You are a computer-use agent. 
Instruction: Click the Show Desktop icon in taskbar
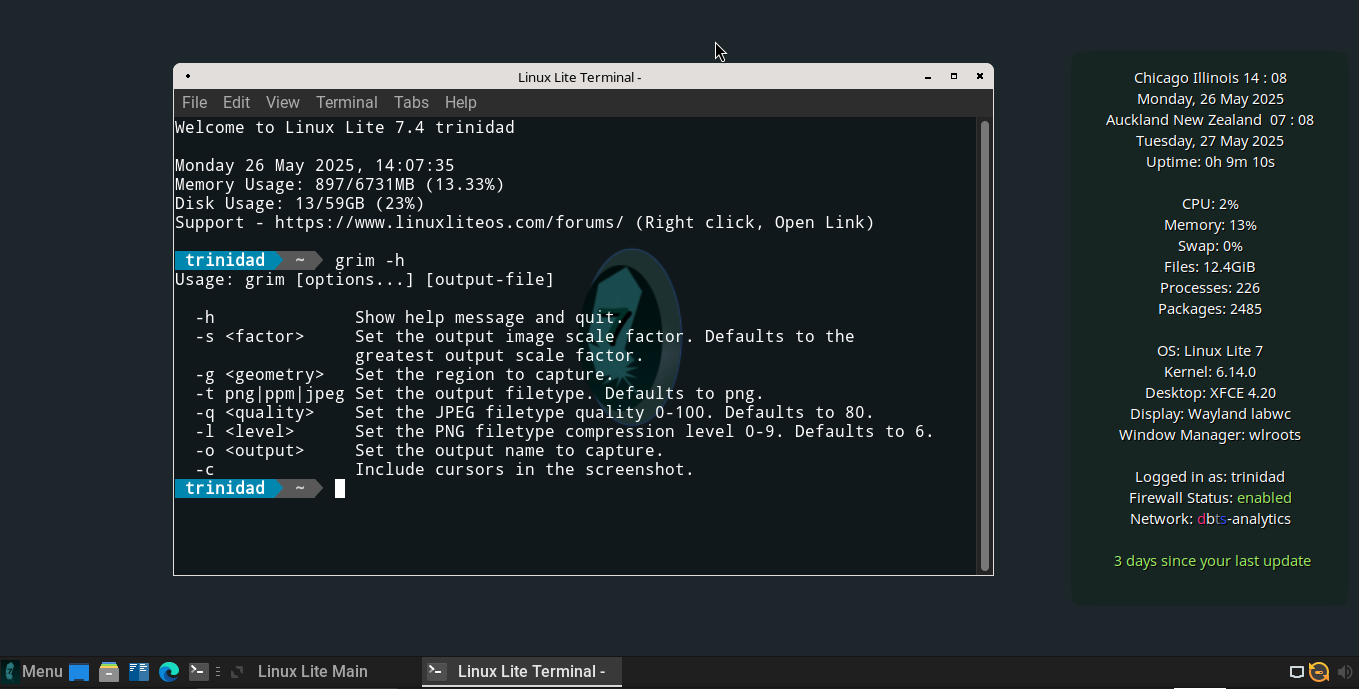[79, 672]
